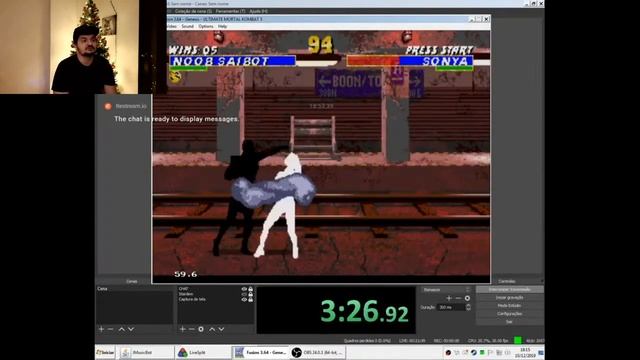Click the Steam icon in the system tray

pos(473,353)
